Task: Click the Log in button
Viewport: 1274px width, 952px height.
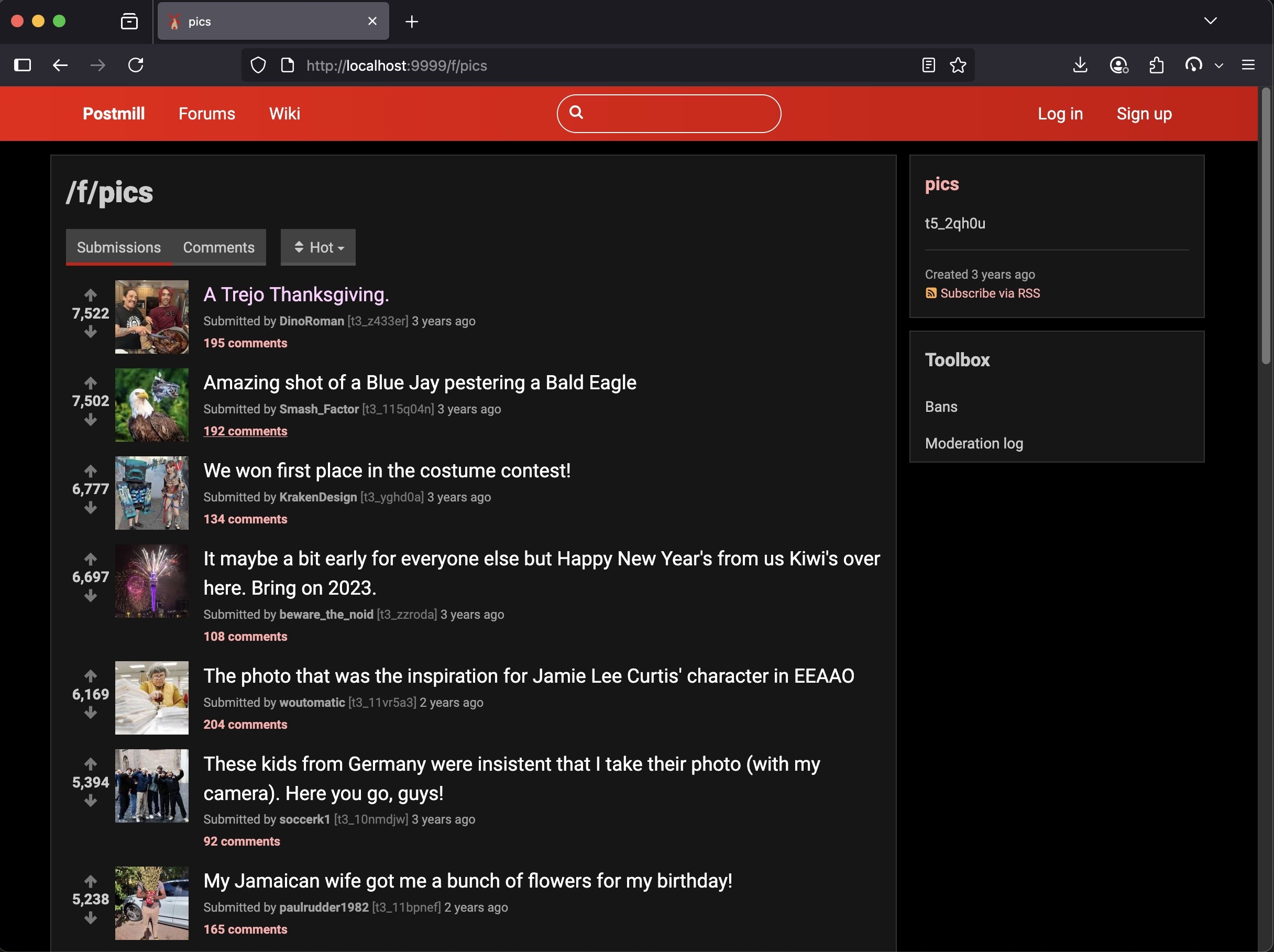Action: 1060,114
